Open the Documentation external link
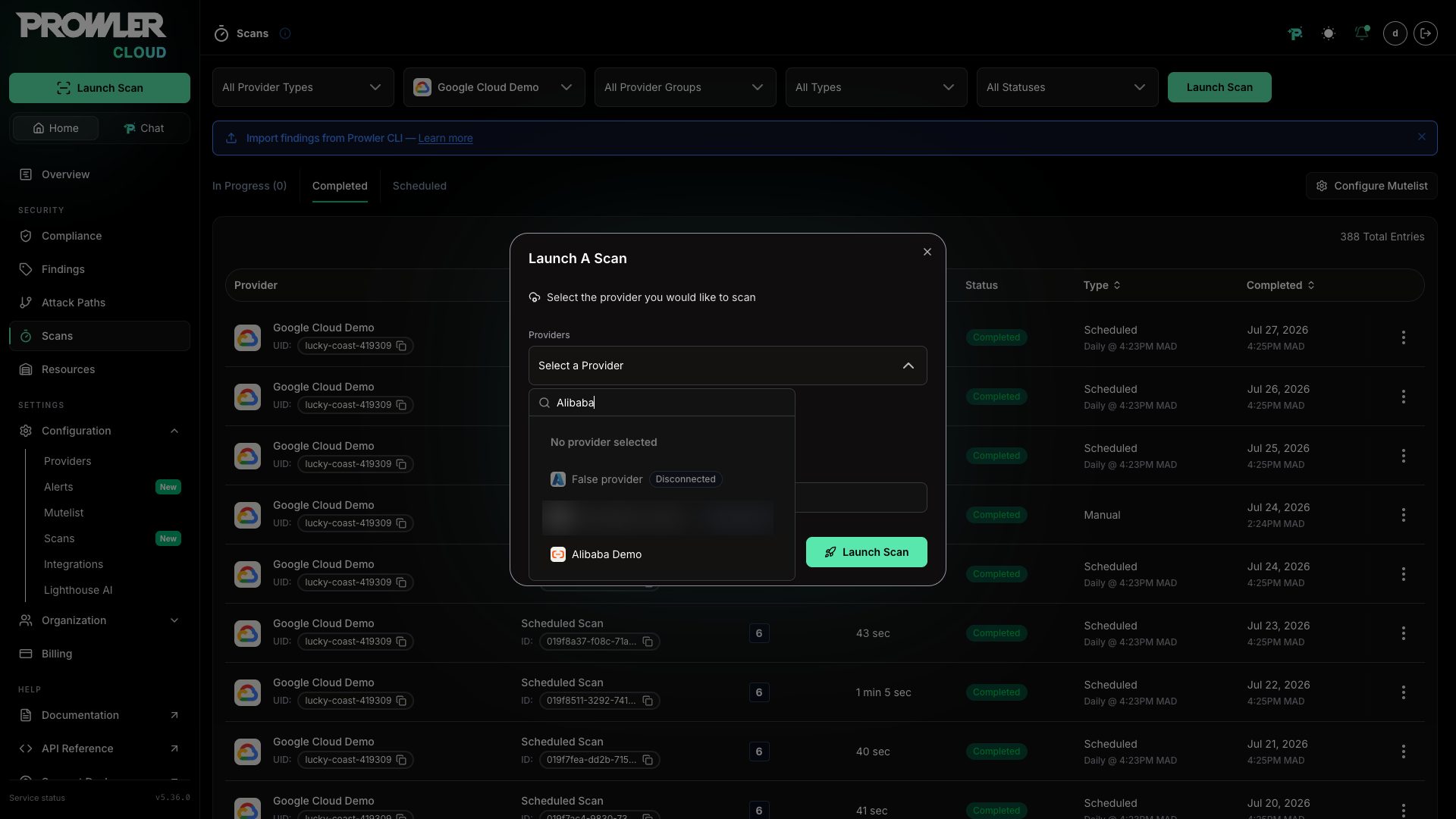The height and width of the screenshot is (819, 1456). (x=99, y=715)
